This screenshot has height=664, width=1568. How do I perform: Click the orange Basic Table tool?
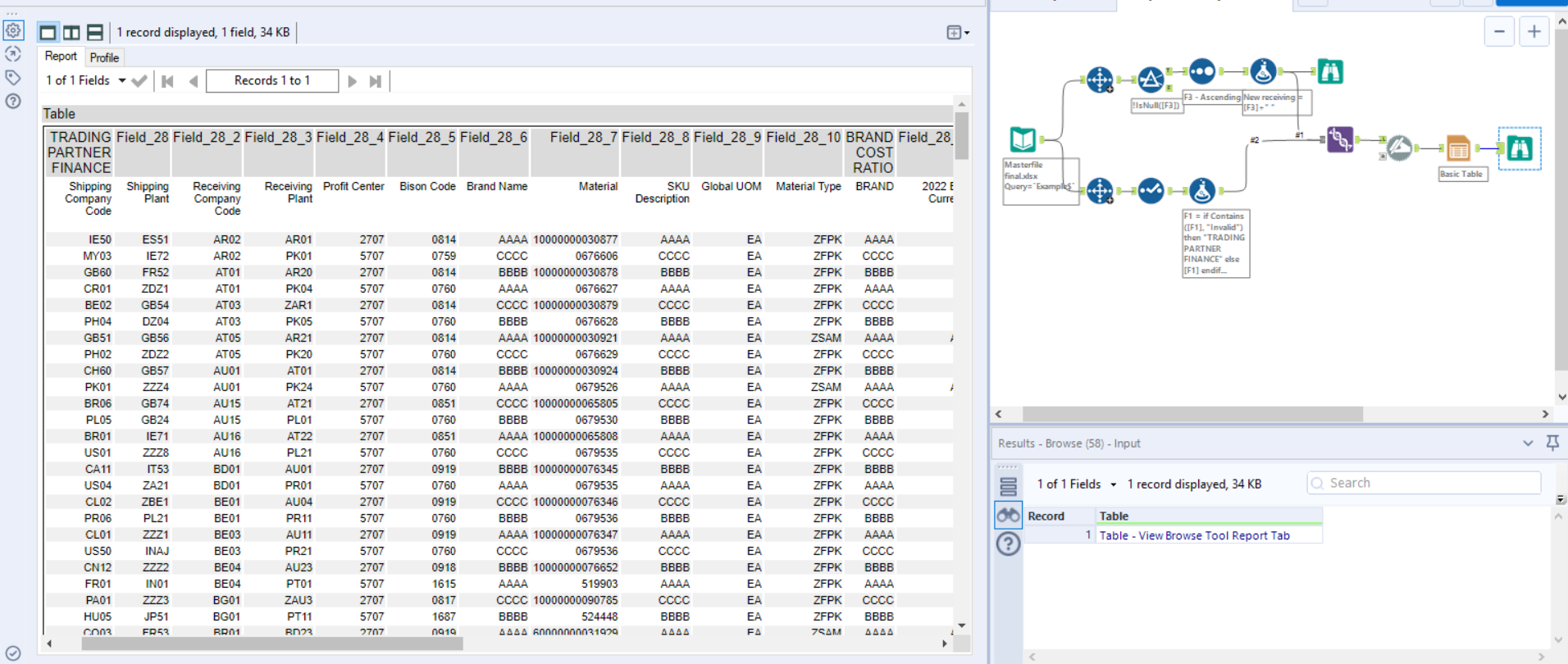point(1457,148)
